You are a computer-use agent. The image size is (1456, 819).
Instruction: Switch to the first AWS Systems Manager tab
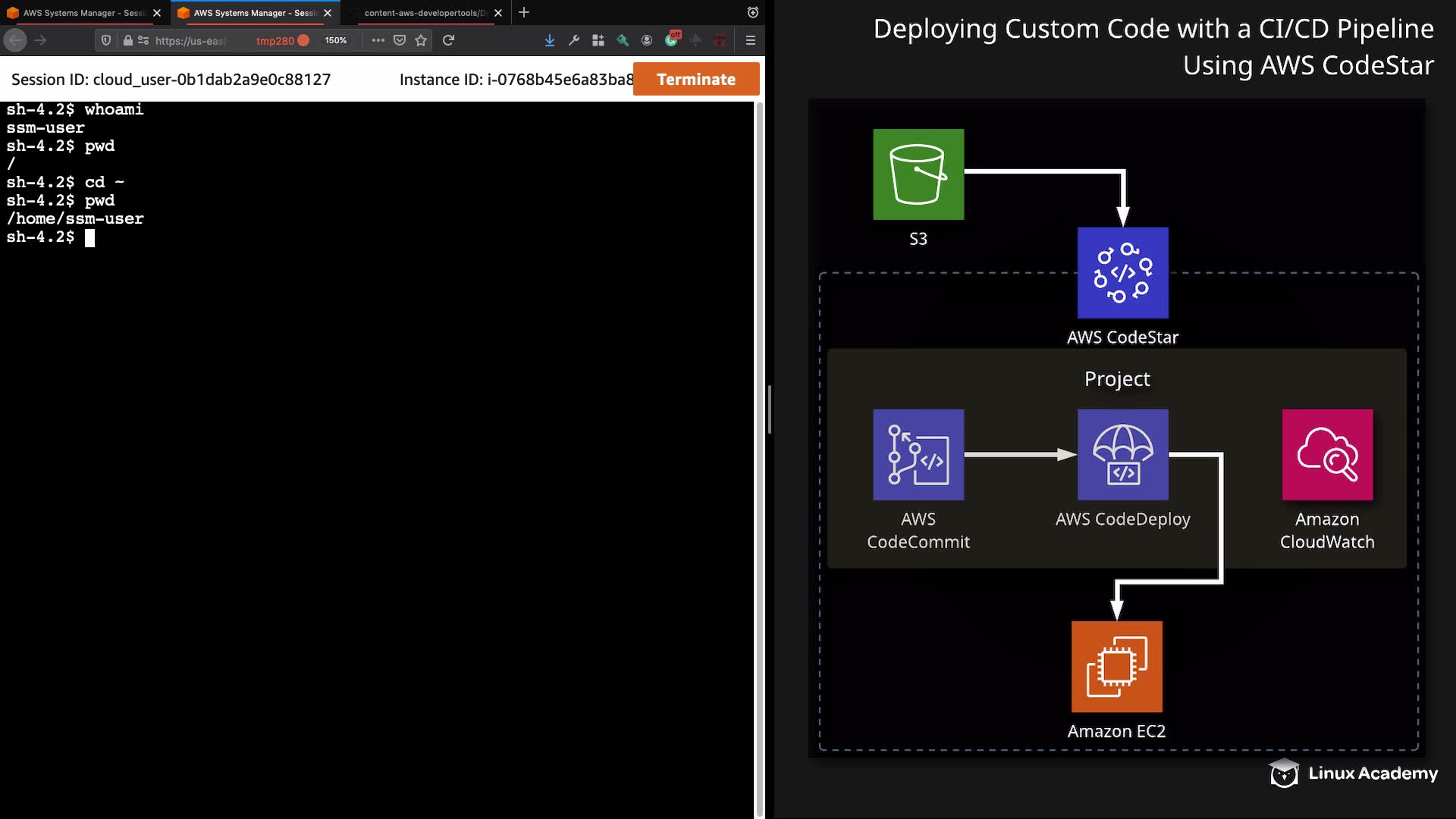point(83,13)
